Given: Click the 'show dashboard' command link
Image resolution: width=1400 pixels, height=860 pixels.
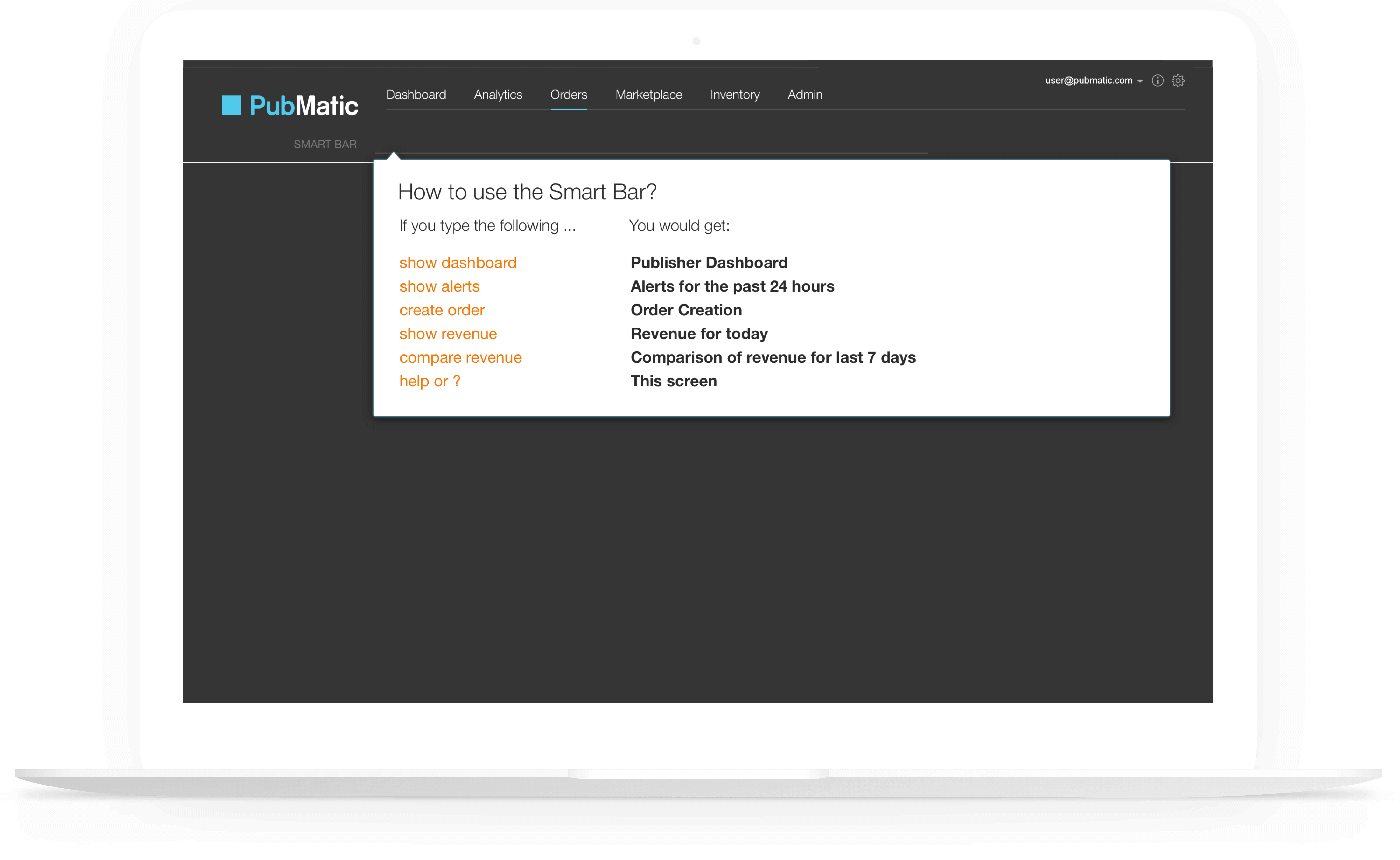Looking at the screenshot, I should [x=457, y=263].
